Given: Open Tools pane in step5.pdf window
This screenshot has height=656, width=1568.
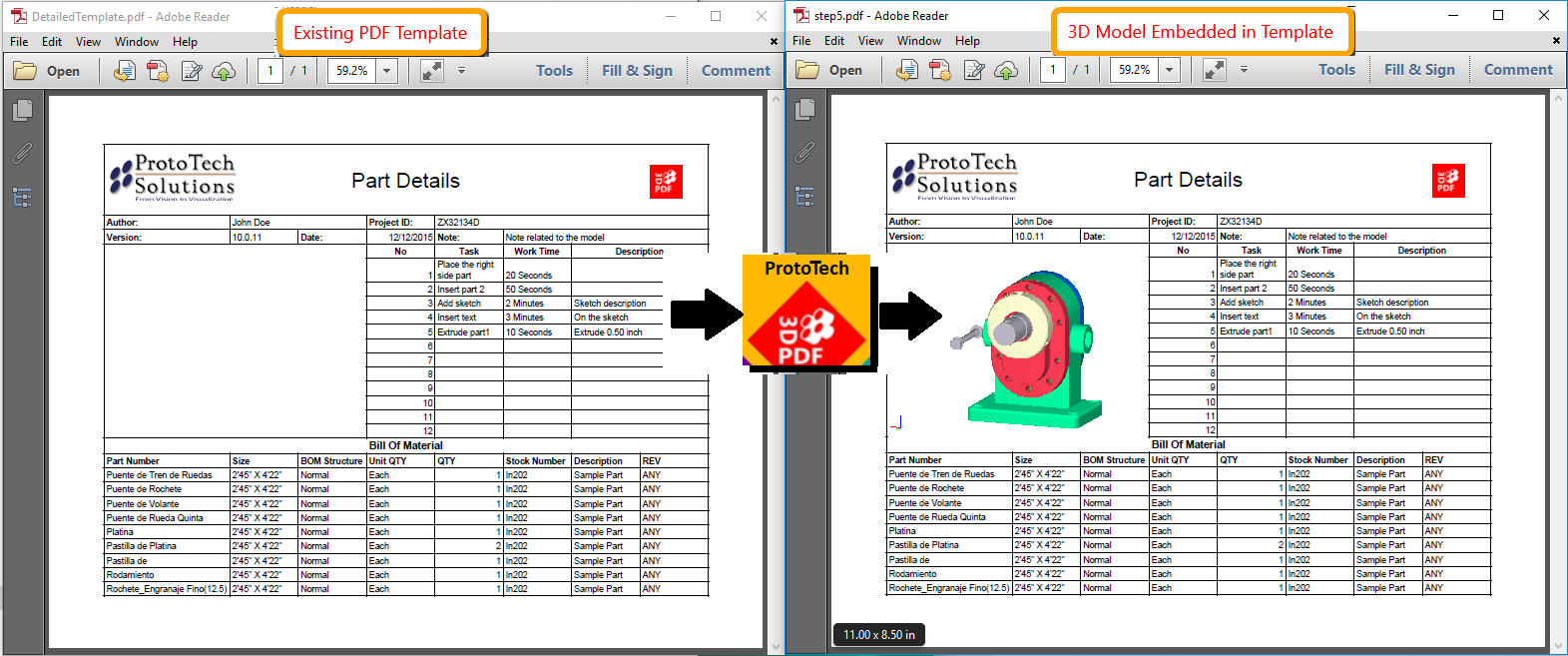Looking at the screenshot, I should click(x=1336, y=70).
